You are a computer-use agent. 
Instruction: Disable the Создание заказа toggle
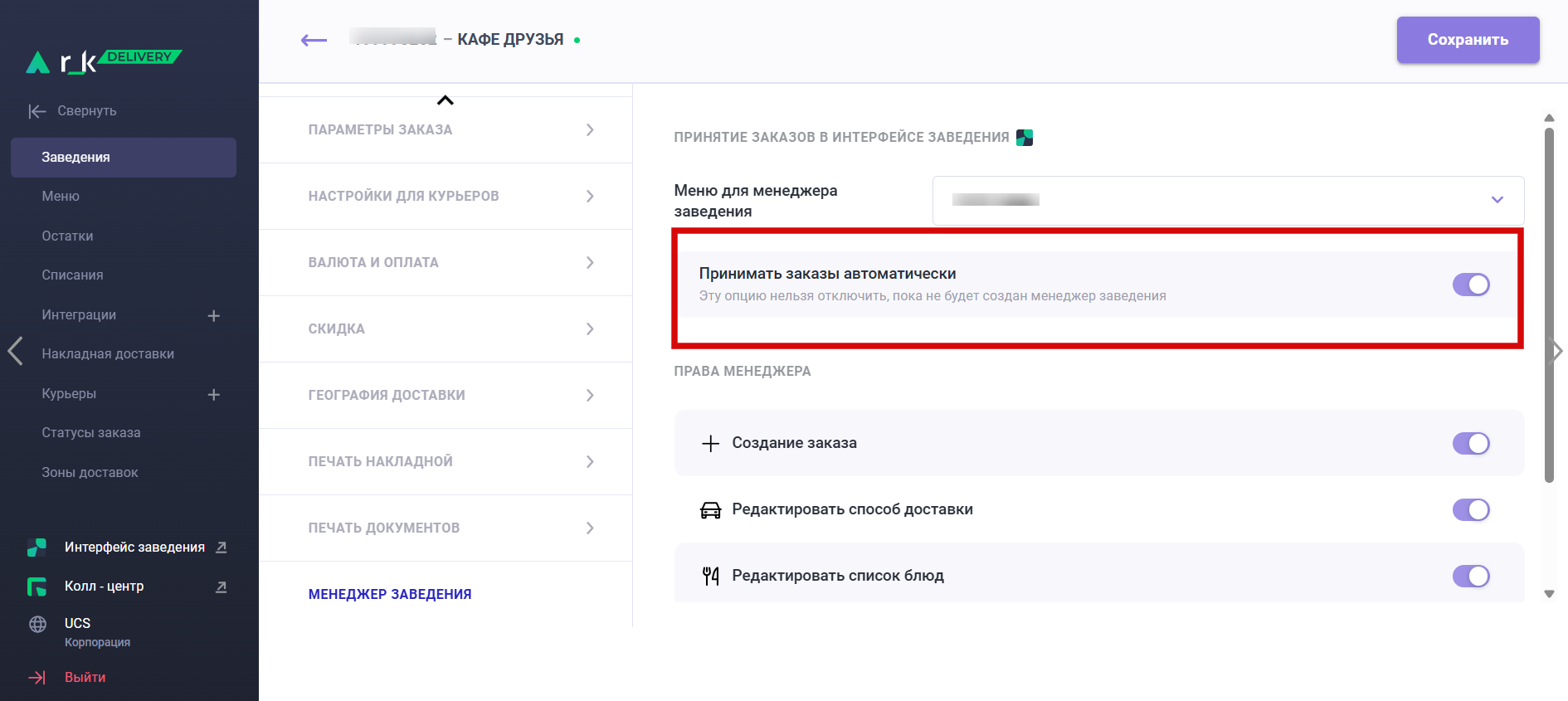1470,443
